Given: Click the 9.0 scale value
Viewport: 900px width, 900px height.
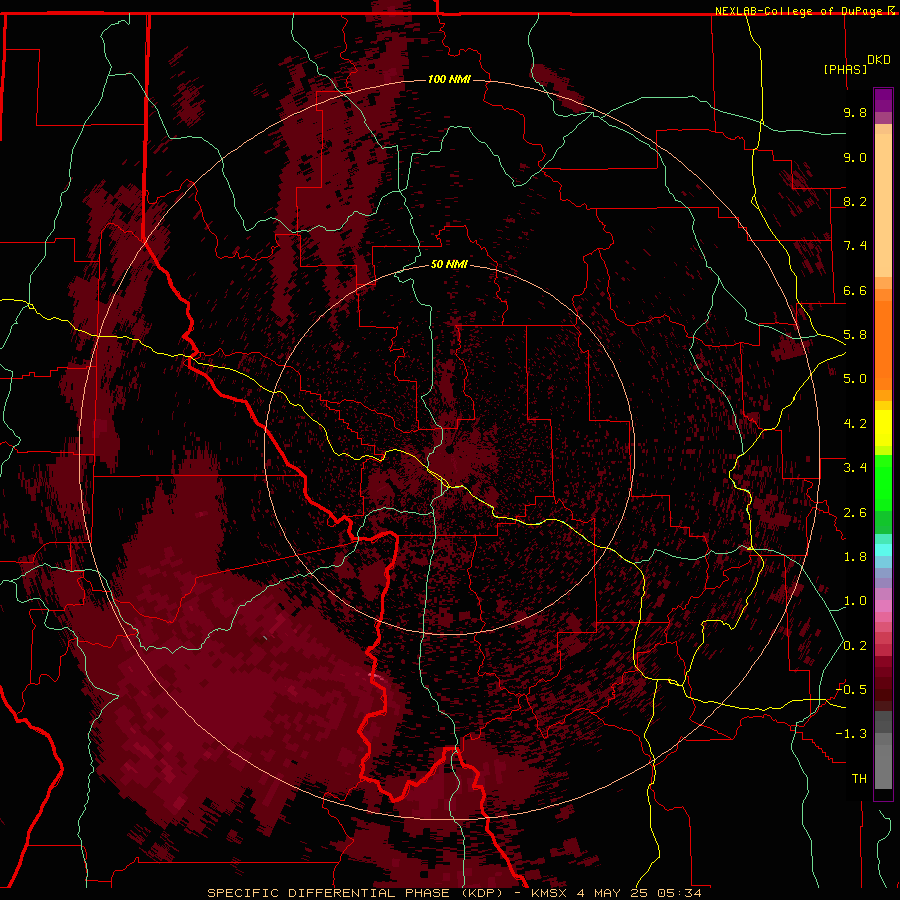Looking at the screenshot, I should pos(855,157).
